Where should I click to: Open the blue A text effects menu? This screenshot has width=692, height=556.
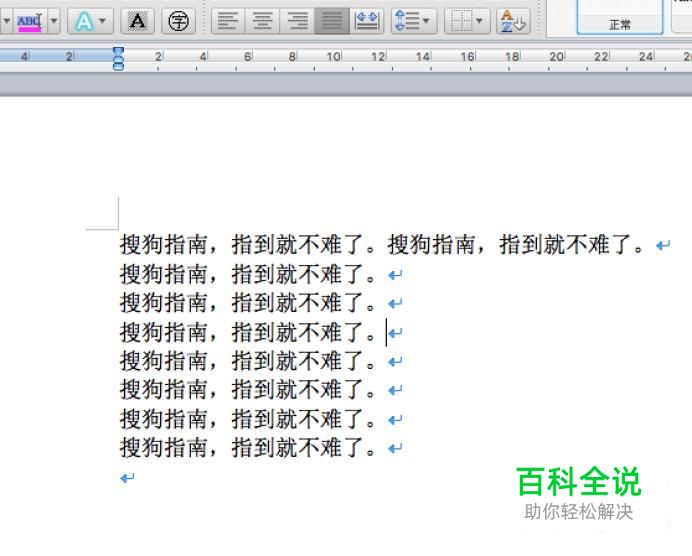90,21
